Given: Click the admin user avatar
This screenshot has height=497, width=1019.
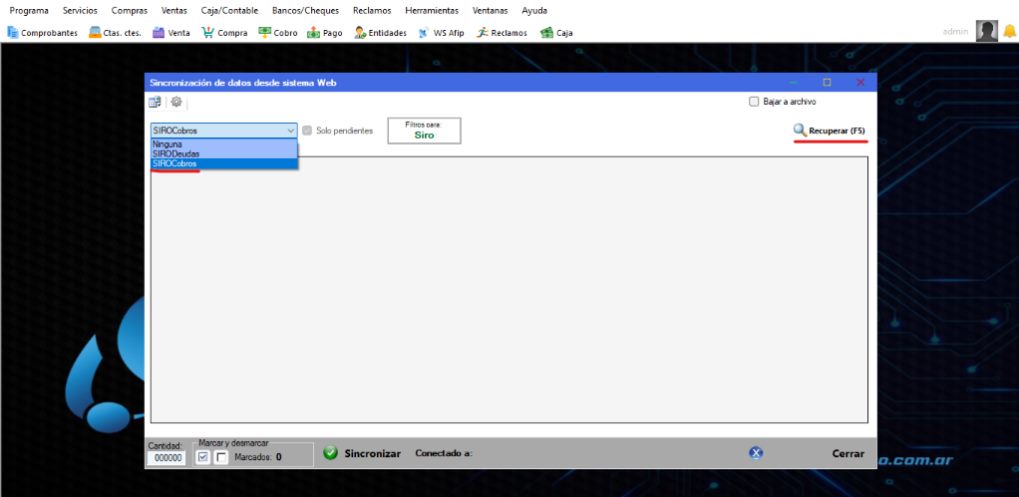Looking at the screenshot, I should 987,31.
